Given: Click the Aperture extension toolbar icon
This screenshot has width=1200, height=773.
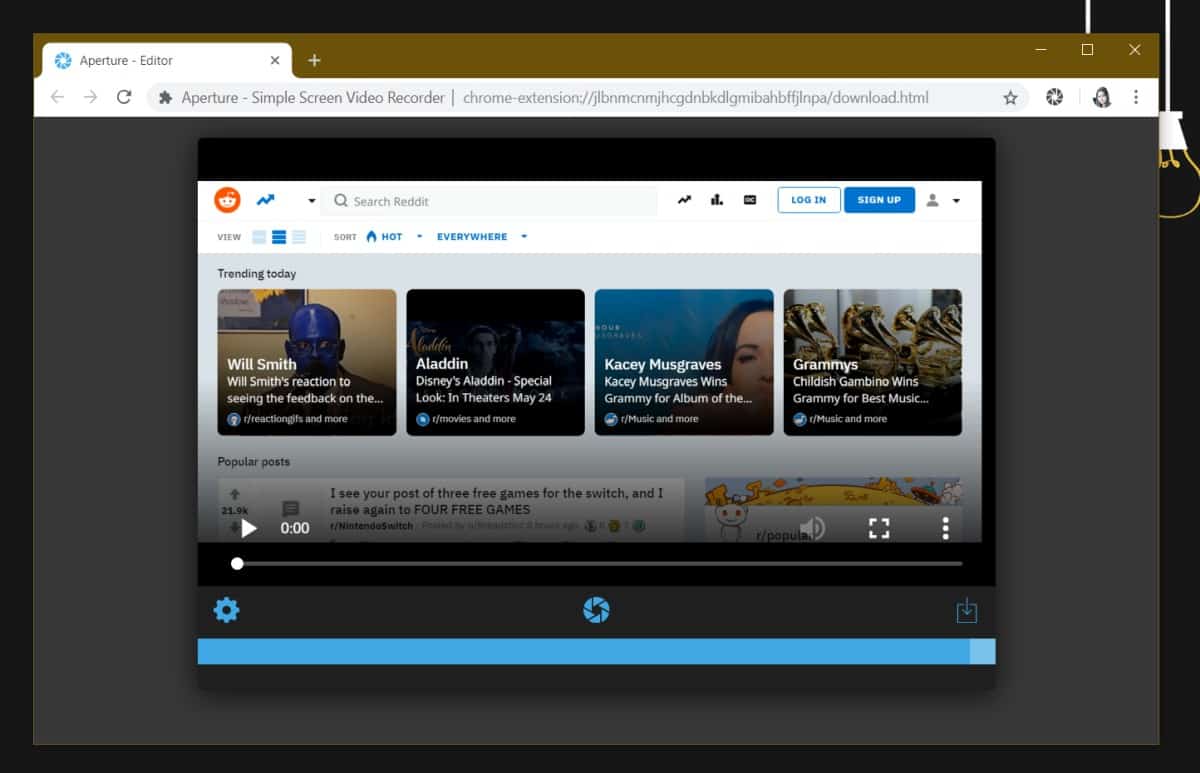Looking at the screenshot, I should click(1054, 97).
